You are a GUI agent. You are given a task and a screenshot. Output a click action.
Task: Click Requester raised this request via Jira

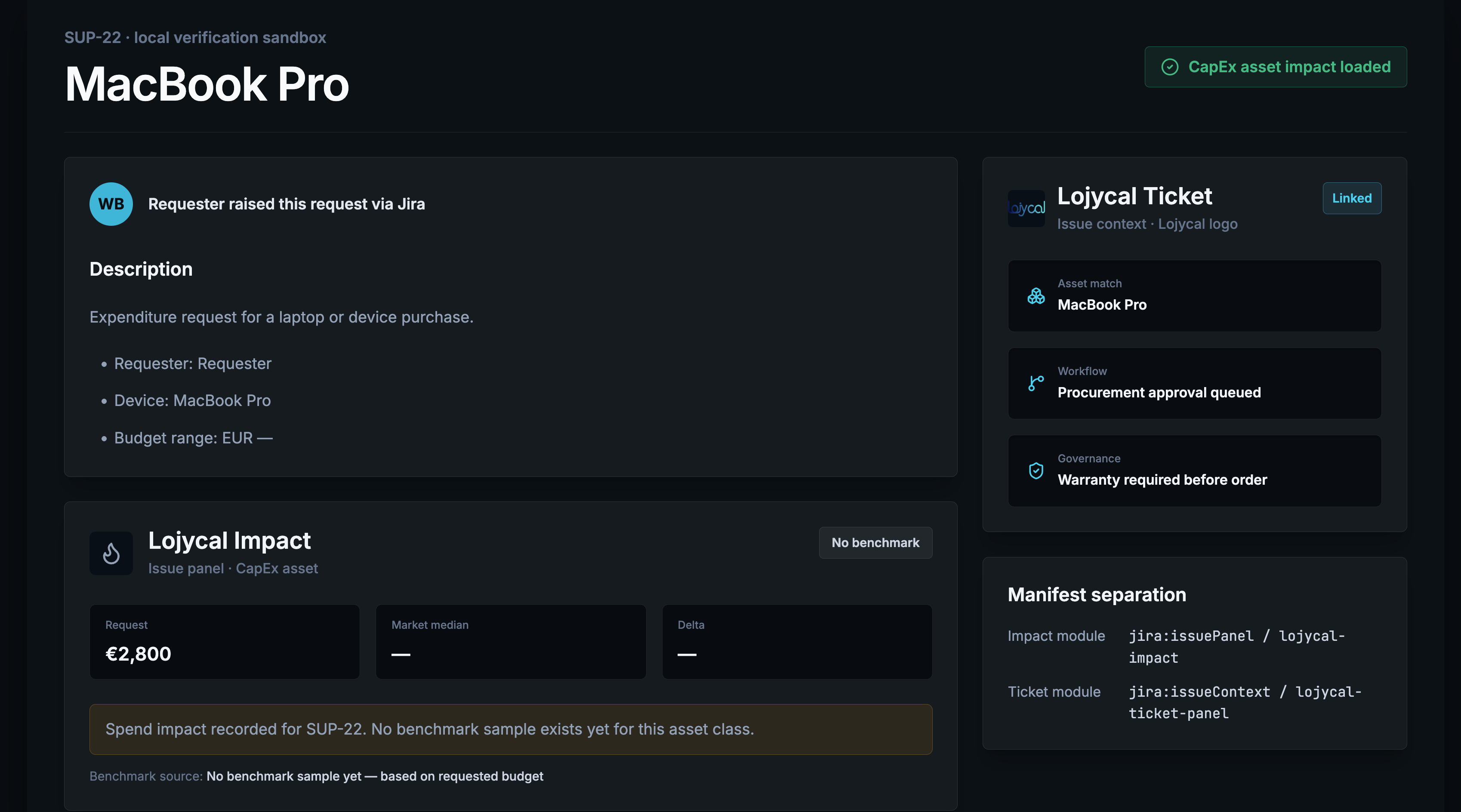click(287, 204)
